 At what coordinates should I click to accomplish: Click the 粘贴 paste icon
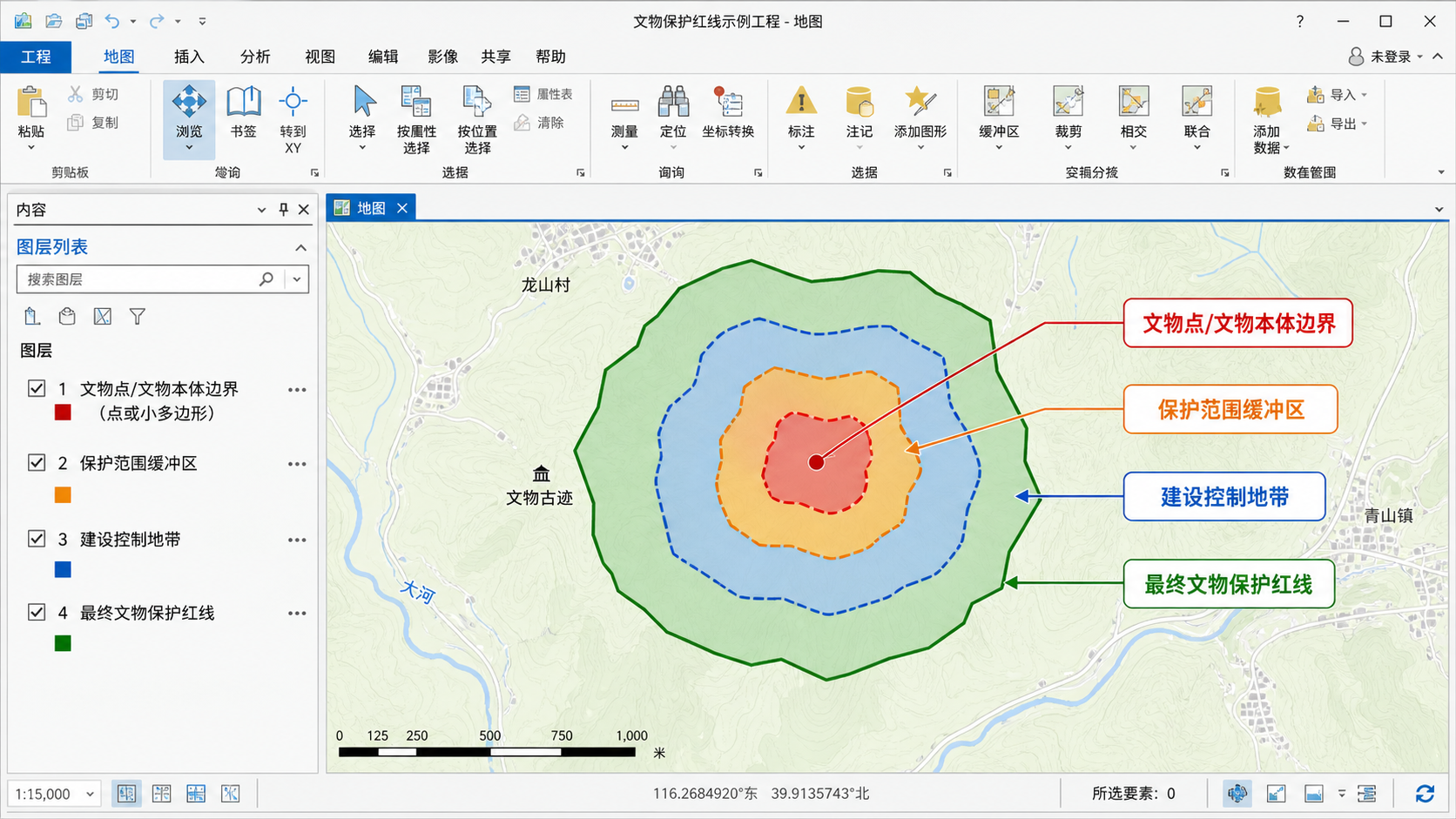point(31,102)
